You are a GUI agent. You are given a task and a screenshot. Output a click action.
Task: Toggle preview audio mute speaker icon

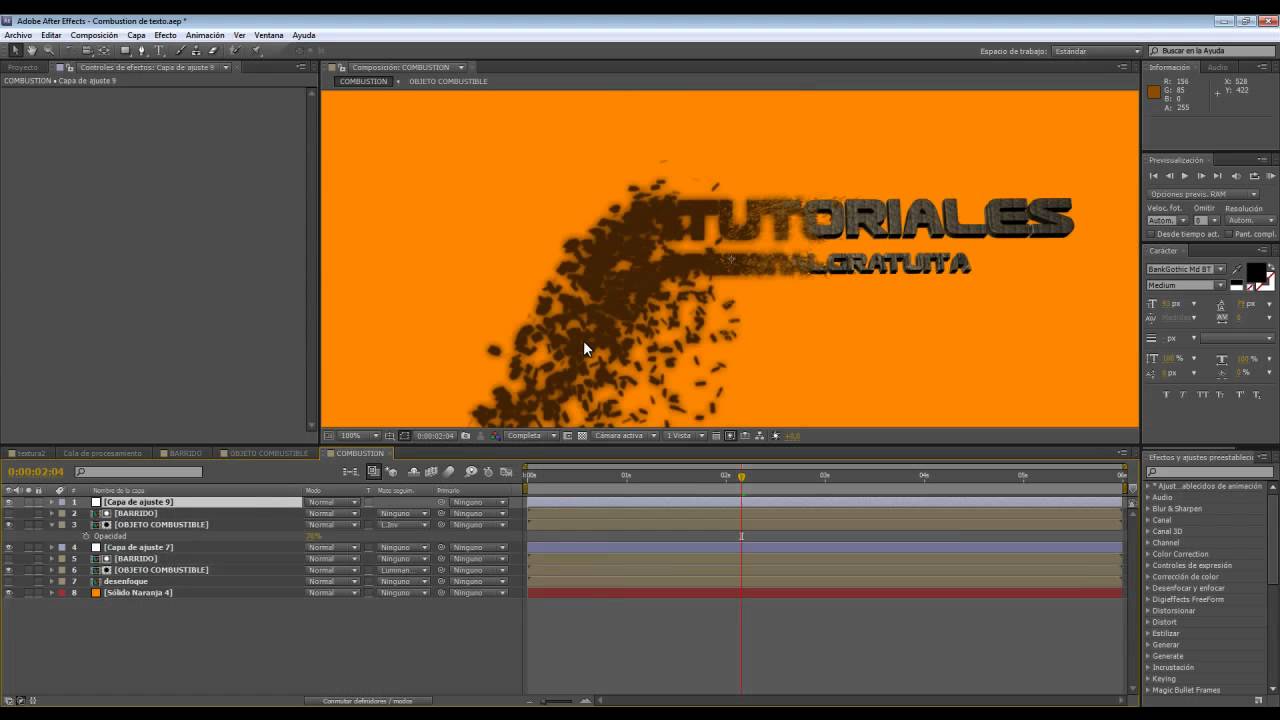click(1236, 175)
